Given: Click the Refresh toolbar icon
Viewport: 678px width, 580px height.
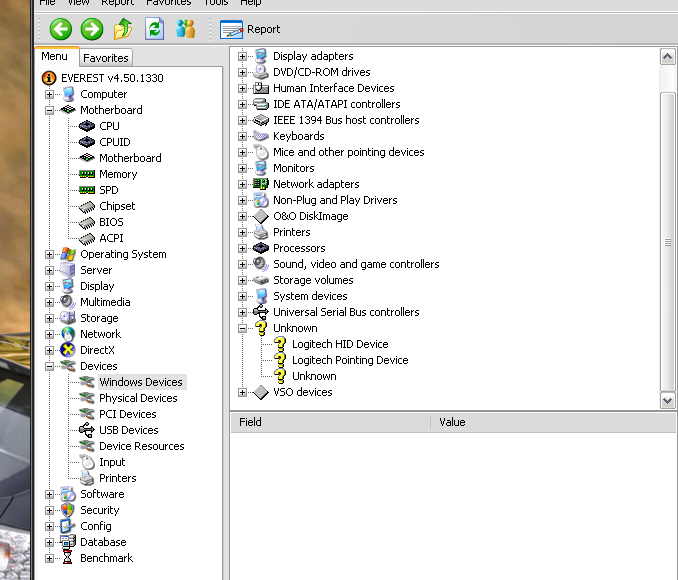Looking at the screenshot, I should tap(154, 29).
